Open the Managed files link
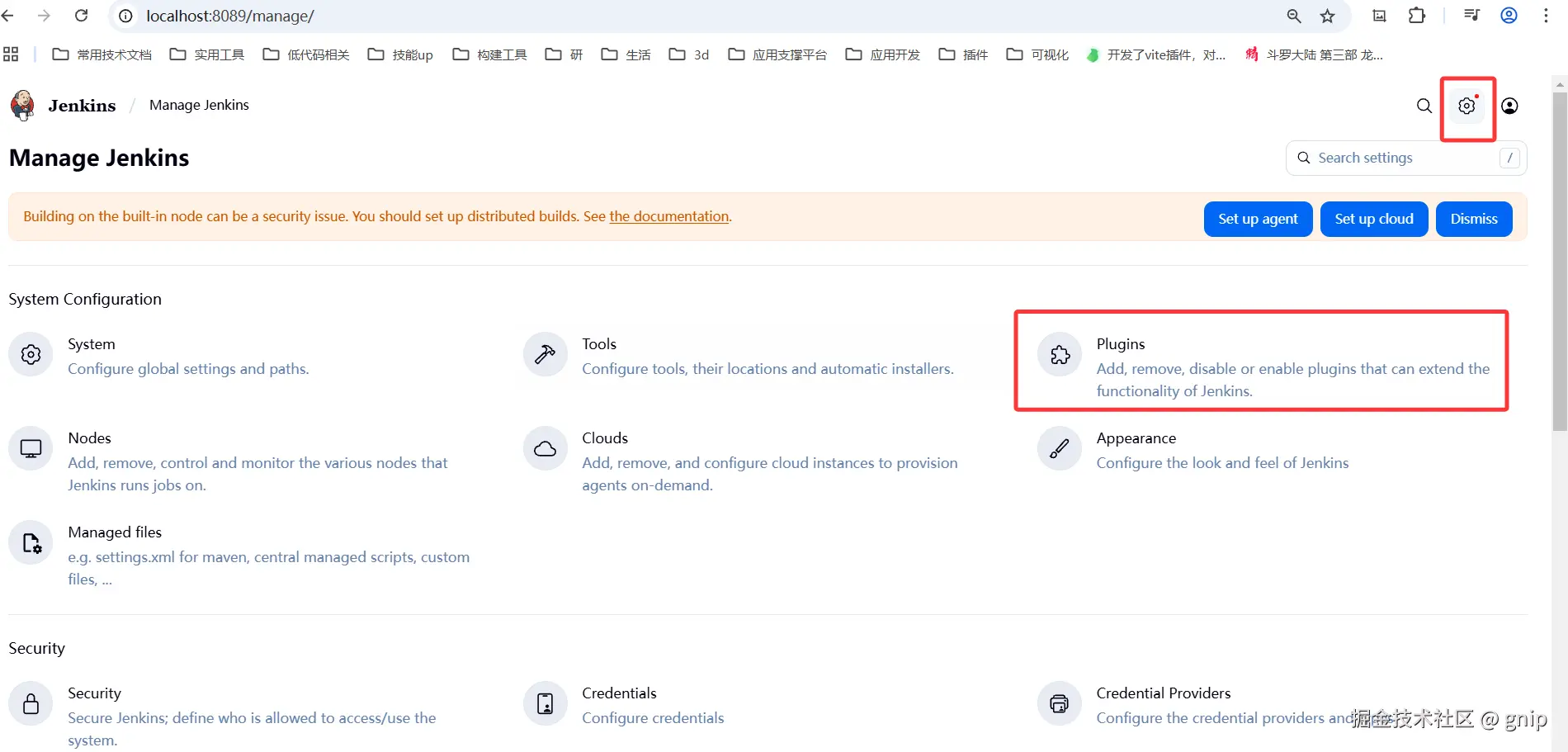The width and height of the screenshot is (1568, 752). click(115, 532)
